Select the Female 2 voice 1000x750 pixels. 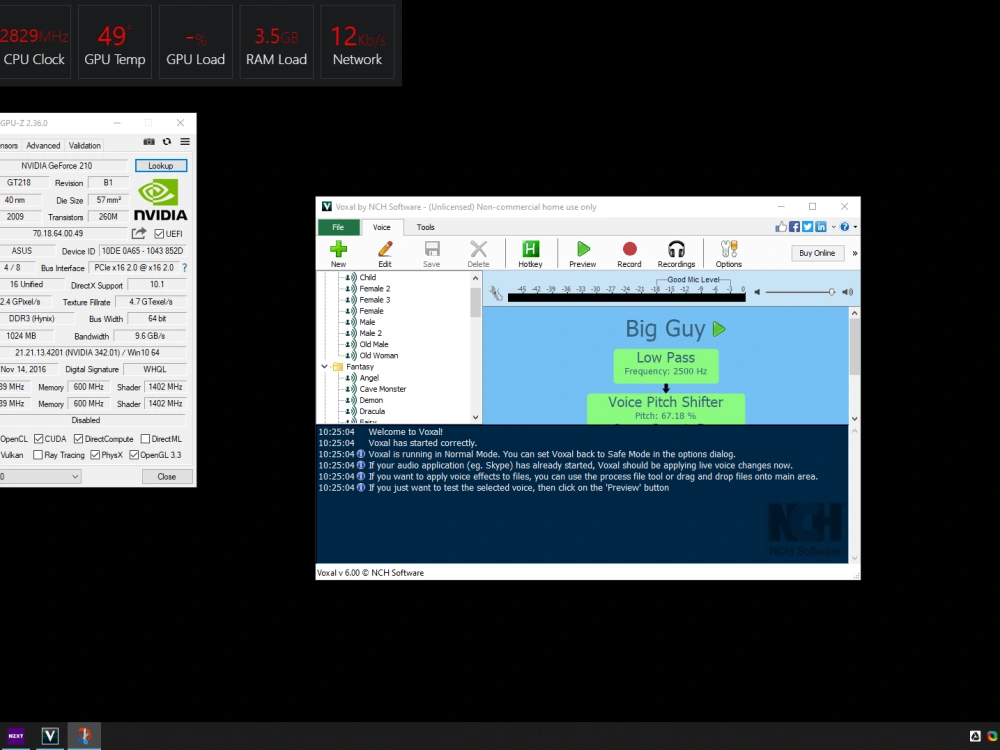(374, 288)
